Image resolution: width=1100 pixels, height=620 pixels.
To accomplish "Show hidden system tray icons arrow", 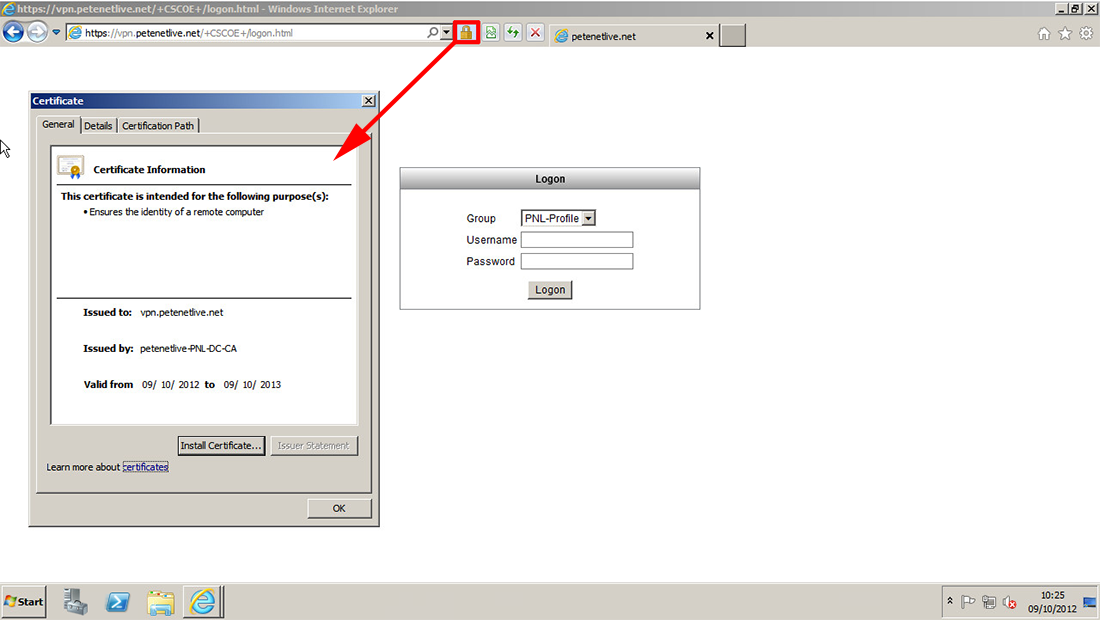I will click(950, 601).
